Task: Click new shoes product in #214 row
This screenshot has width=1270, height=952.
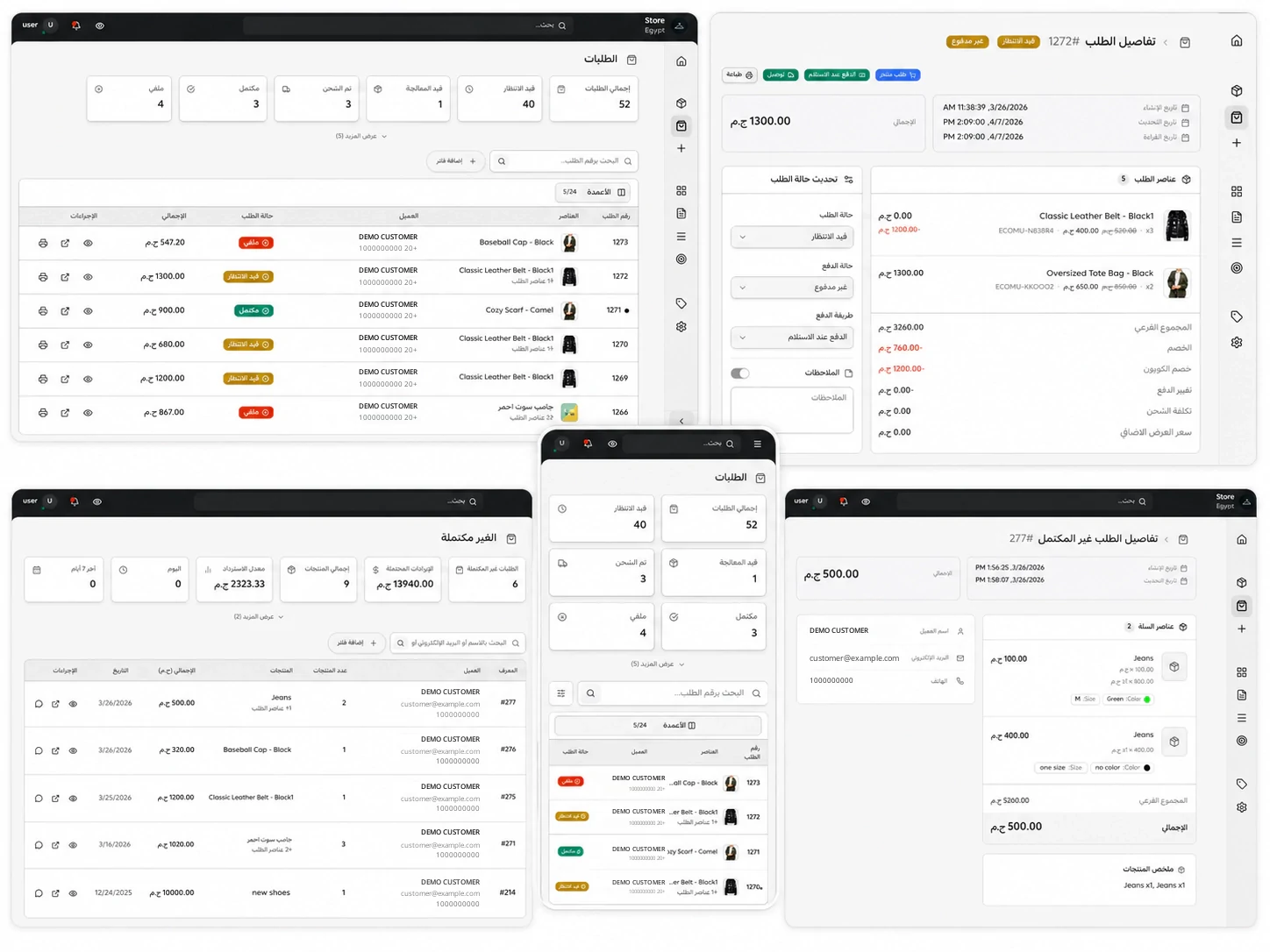Action: click(x=271, y=893)
